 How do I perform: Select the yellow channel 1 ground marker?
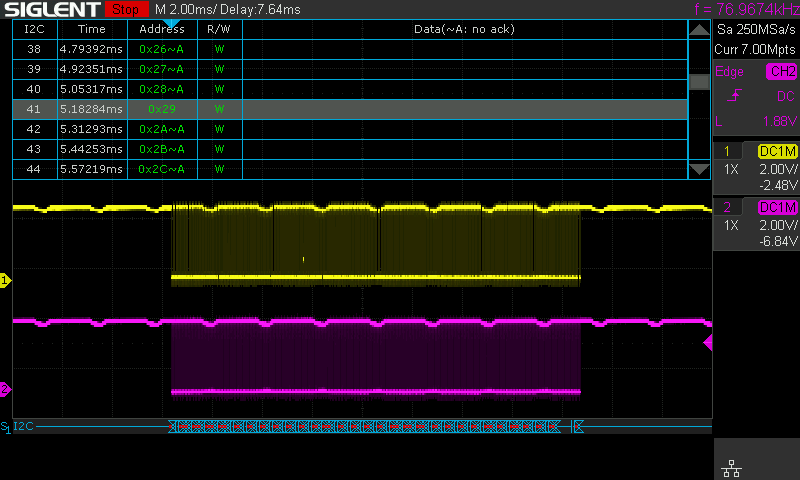tap(5, 281)
